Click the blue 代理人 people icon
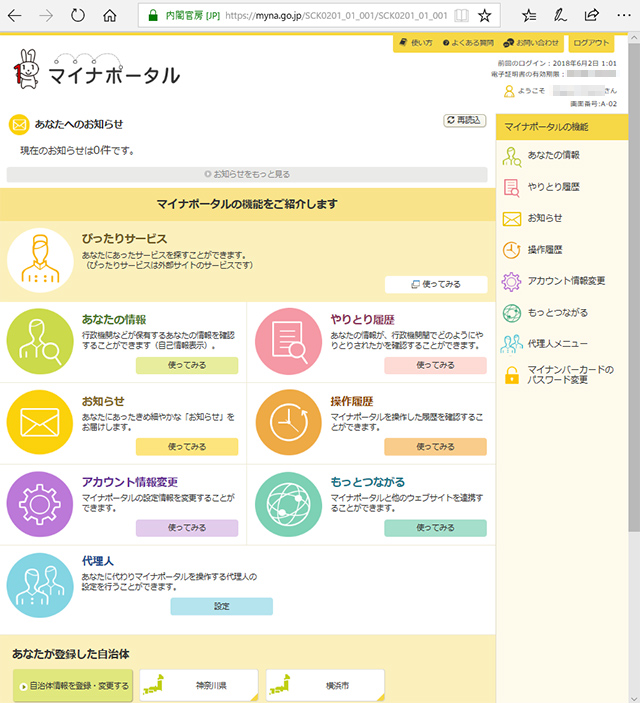The width and height of the screenshot is (640, 703). coord(40,585)
